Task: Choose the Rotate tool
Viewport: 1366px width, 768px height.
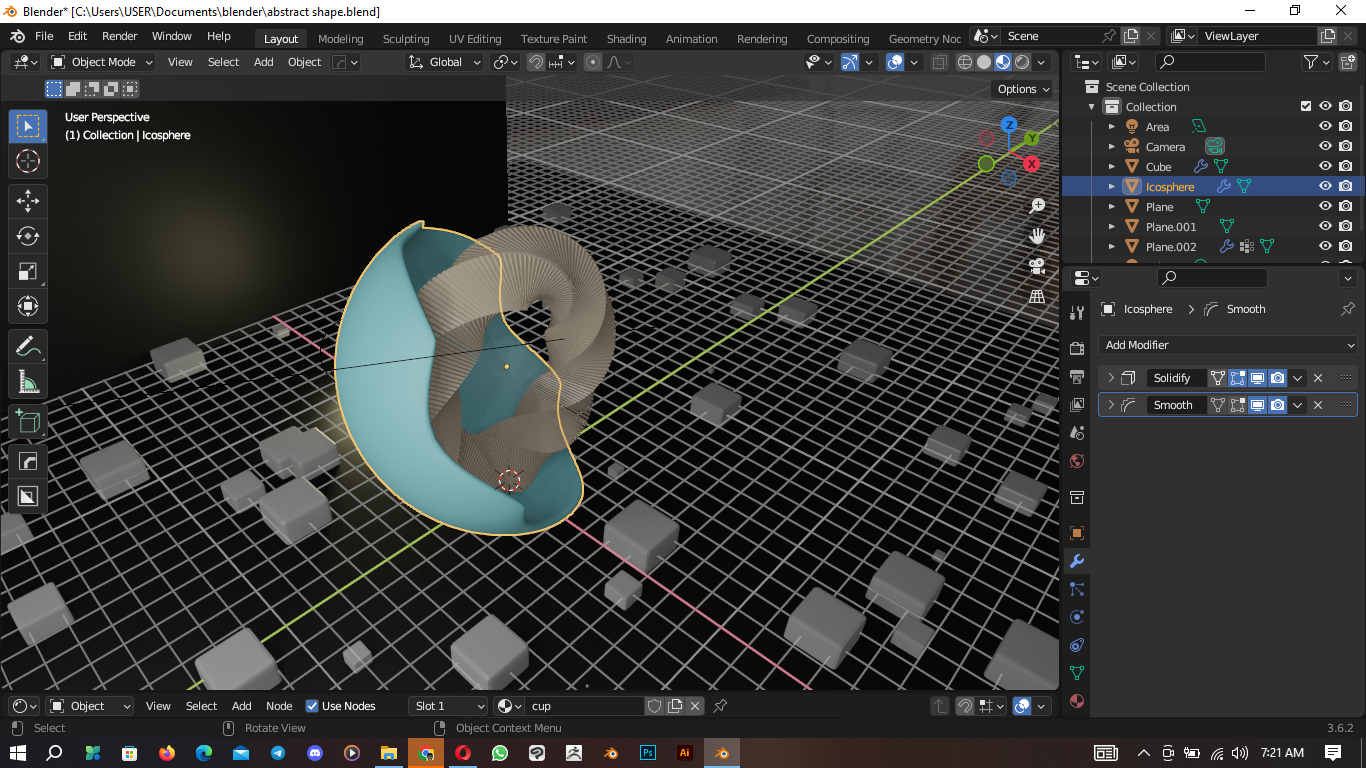Action: click(28, 236)
